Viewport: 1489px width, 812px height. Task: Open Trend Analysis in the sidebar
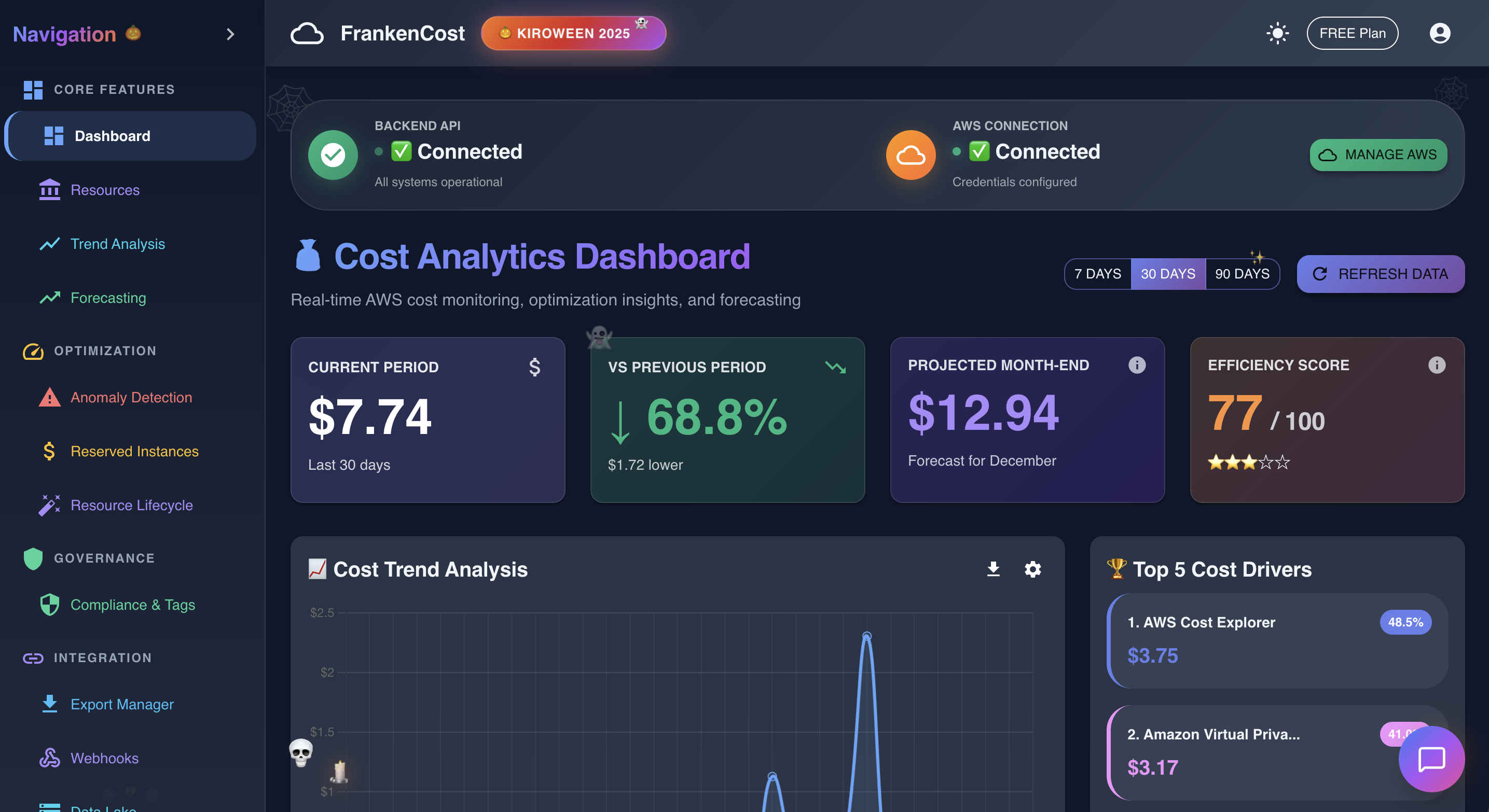[x=117, y=244]
